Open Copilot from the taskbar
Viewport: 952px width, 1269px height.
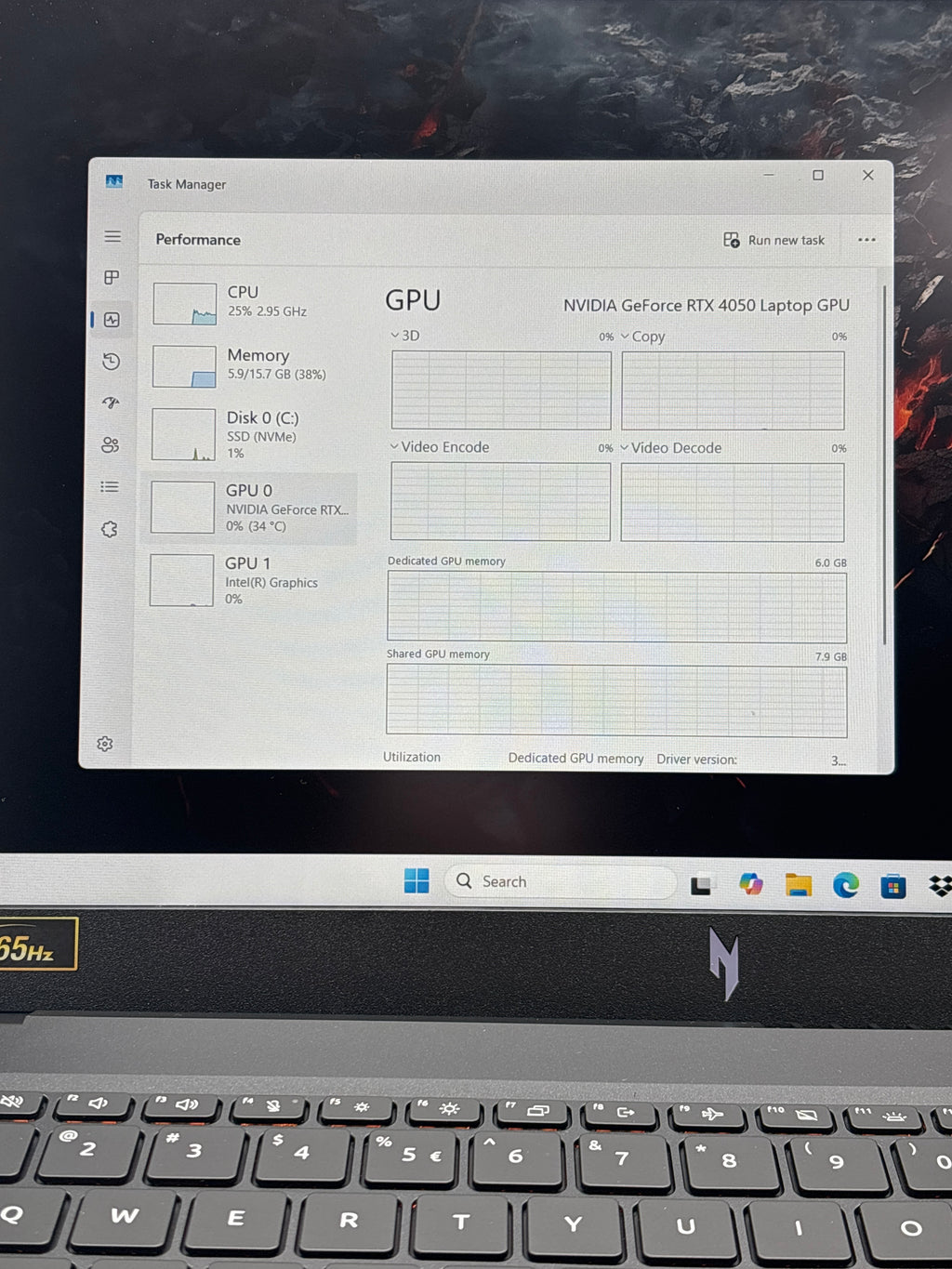point(750,884)
